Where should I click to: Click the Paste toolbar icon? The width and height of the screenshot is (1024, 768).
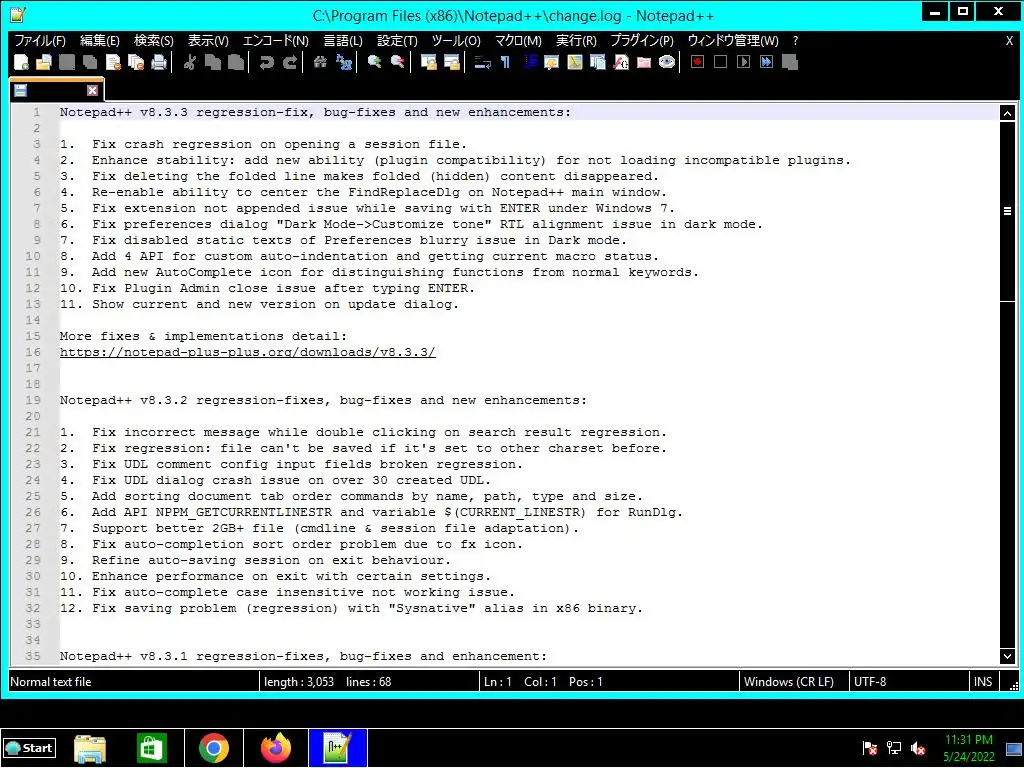236,62
